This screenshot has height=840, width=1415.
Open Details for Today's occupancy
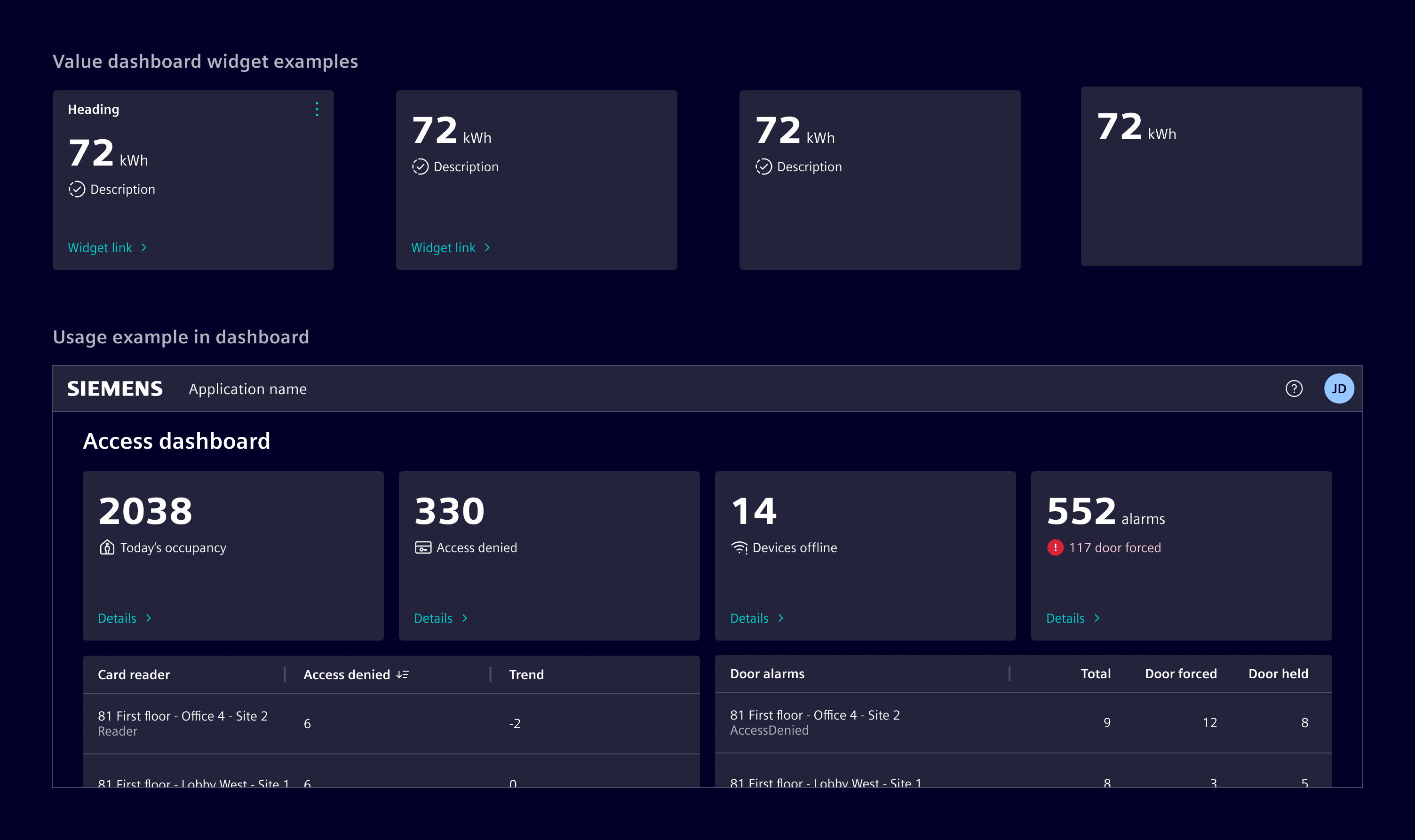pos(125,618)
